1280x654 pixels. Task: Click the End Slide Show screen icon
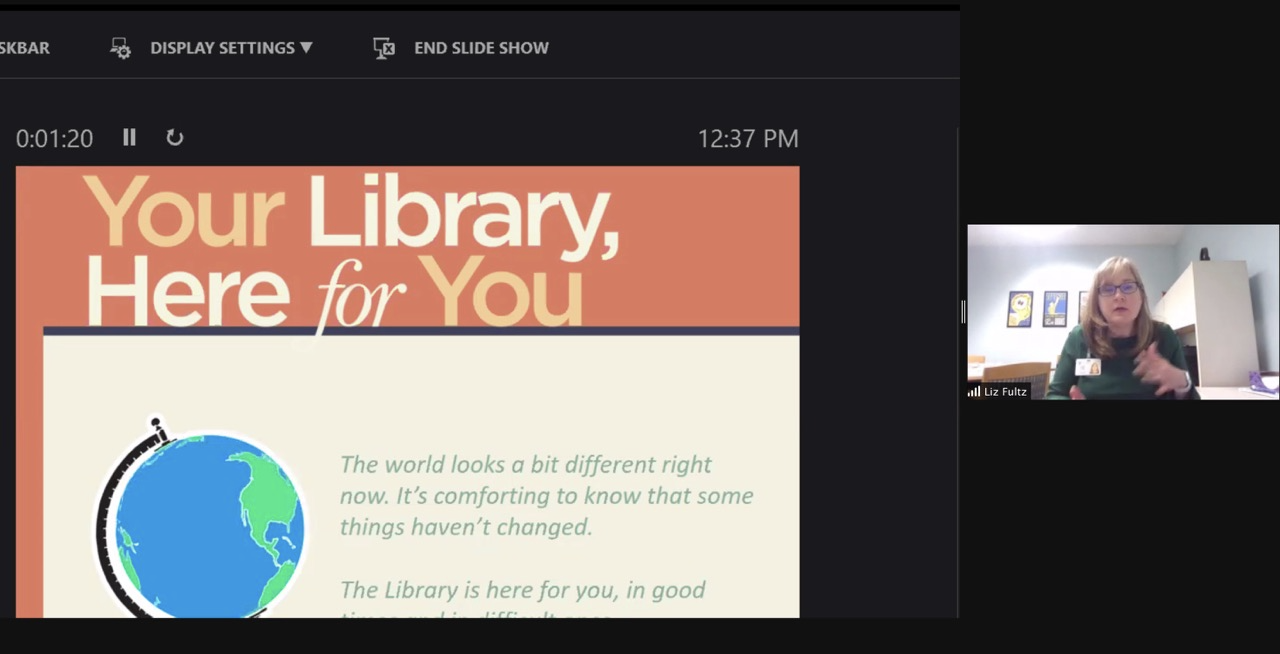pos(384,48)
